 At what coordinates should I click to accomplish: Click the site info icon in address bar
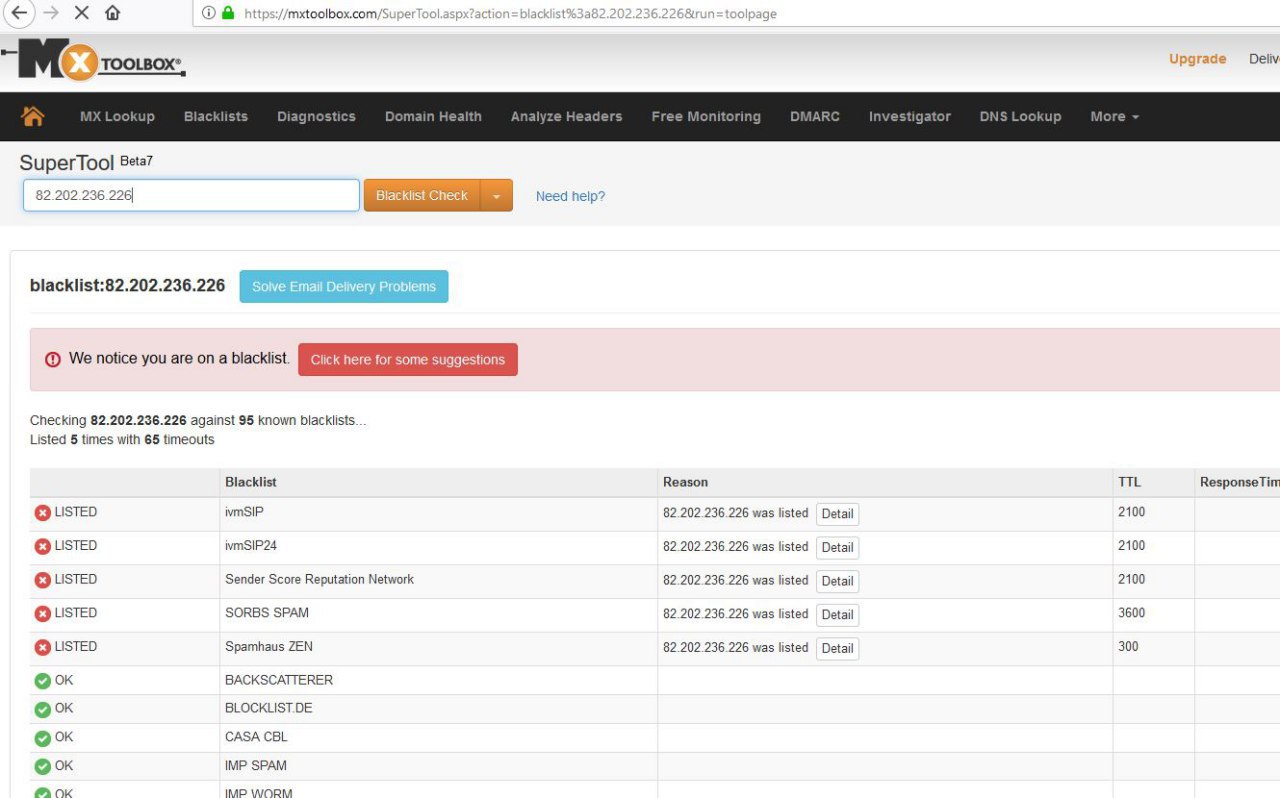[x=208, y=14]
